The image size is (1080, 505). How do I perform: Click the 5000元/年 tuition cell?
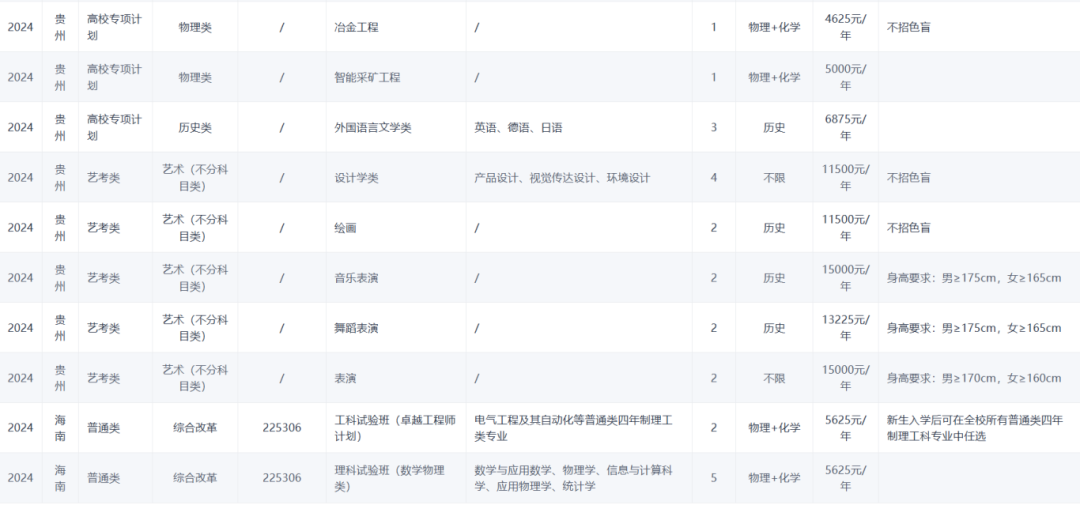tap(845, 78)
